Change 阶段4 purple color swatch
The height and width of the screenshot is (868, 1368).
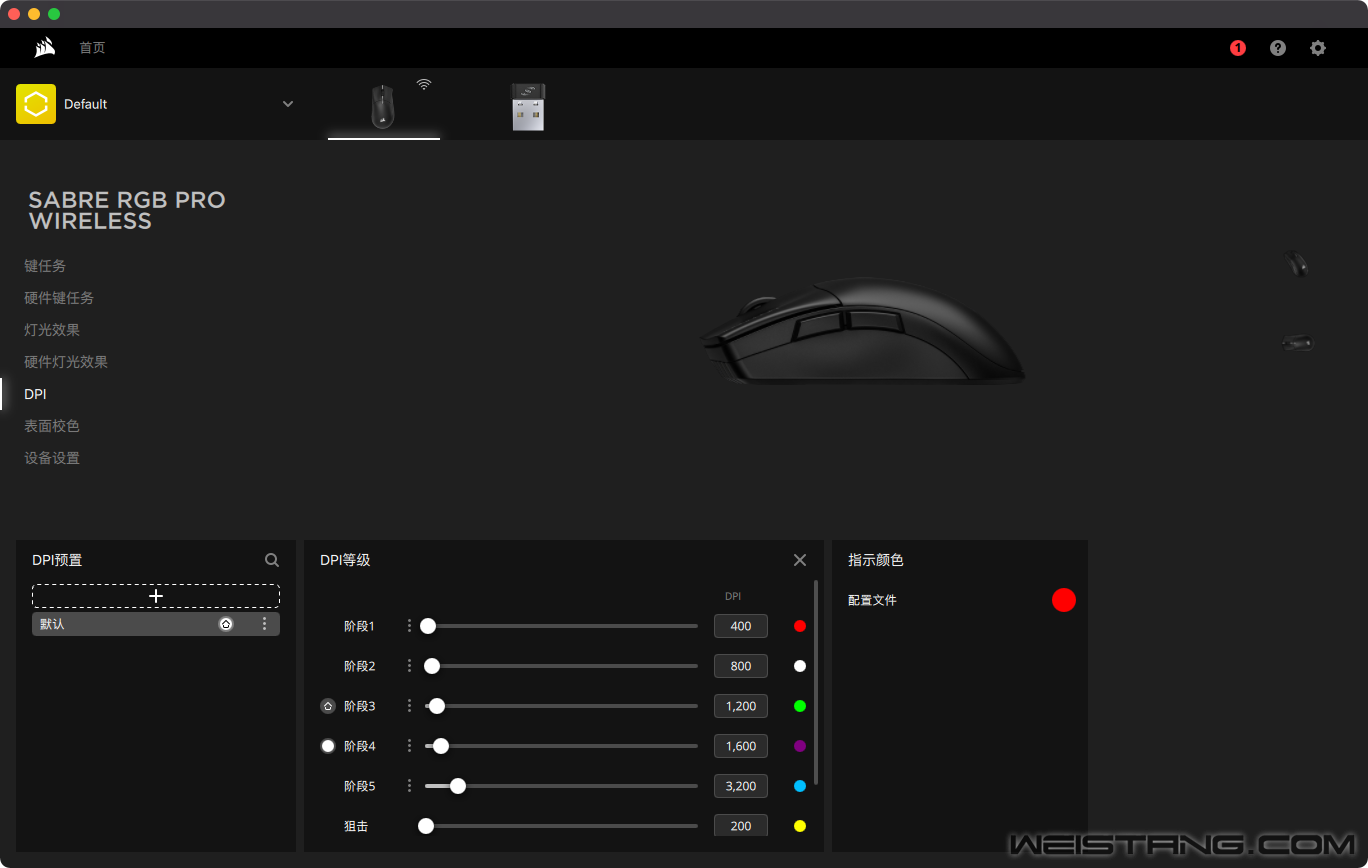click(800, 746)
